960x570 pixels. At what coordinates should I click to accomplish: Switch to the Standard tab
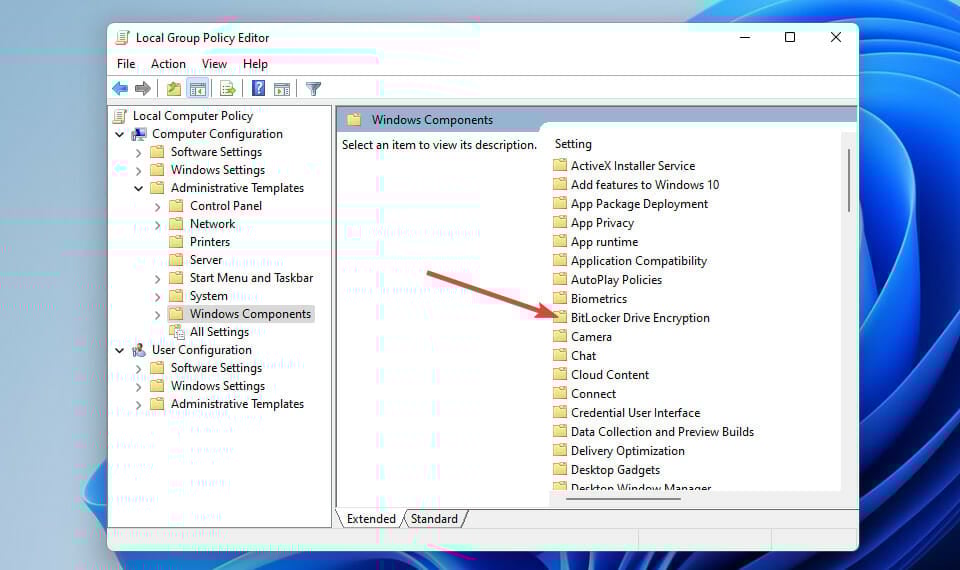pos(434,519)
